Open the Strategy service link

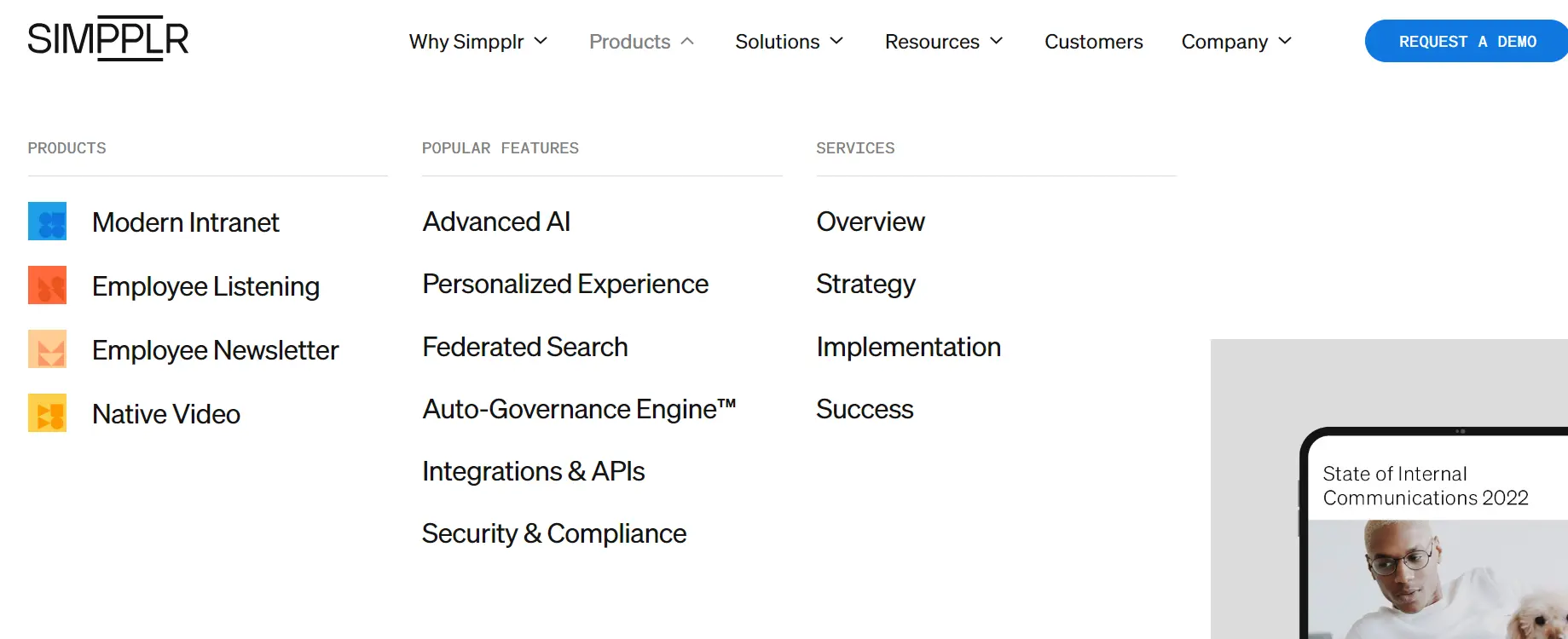click(x=865, y=284)
